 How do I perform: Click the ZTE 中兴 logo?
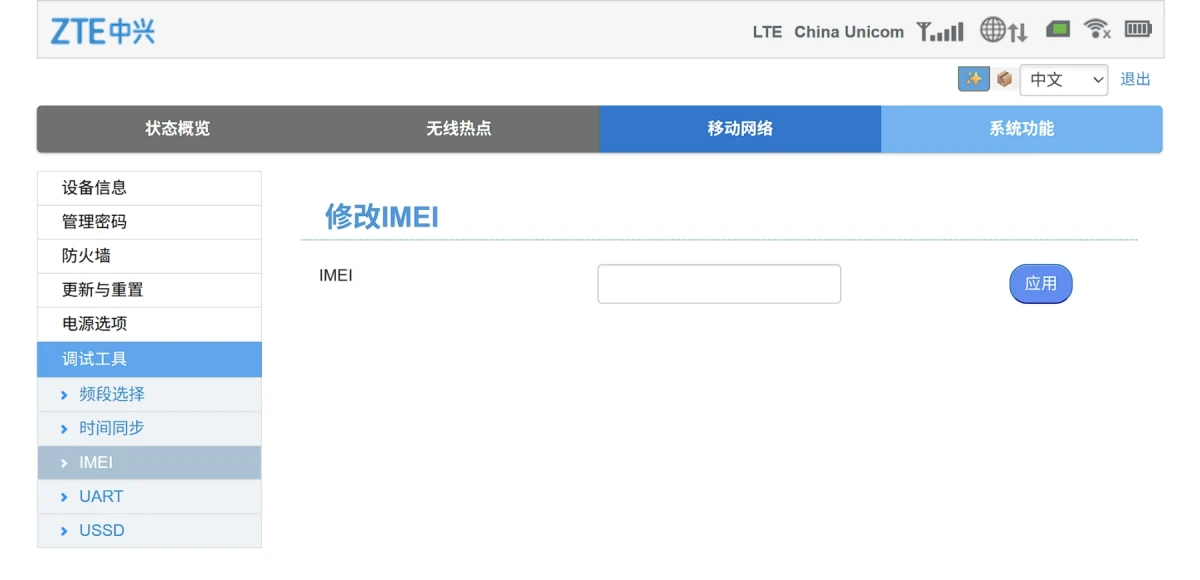point(103,31)
